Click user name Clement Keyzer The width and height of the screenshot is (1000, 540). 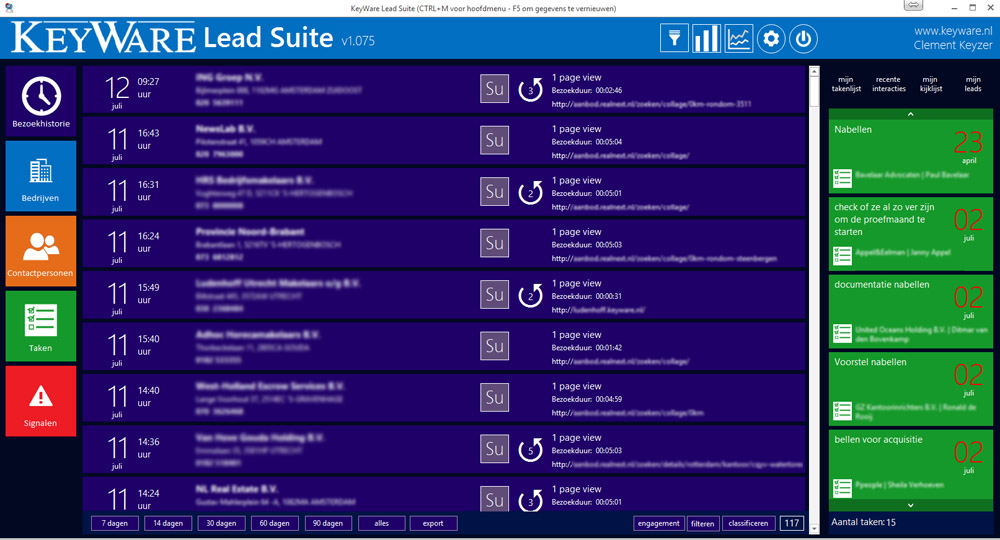click(953, 45)
